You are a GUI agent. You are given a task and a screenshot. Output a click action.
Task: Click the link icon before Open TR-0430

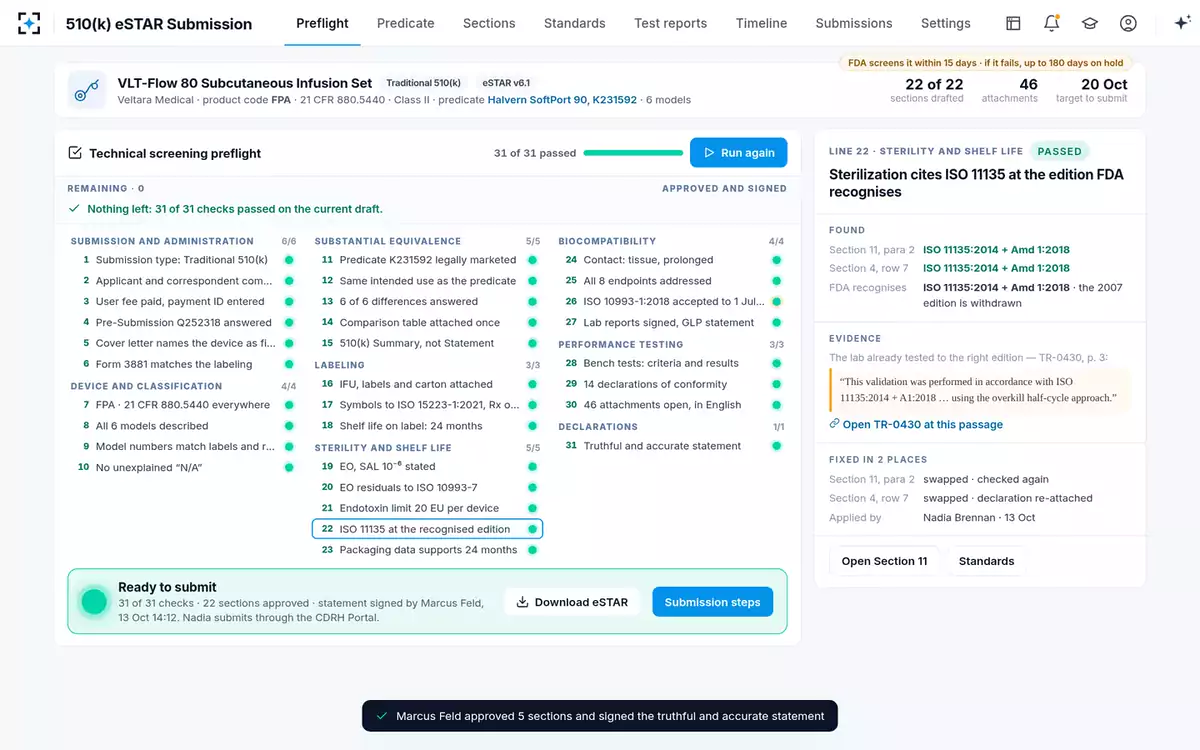(x=834, y=424)
